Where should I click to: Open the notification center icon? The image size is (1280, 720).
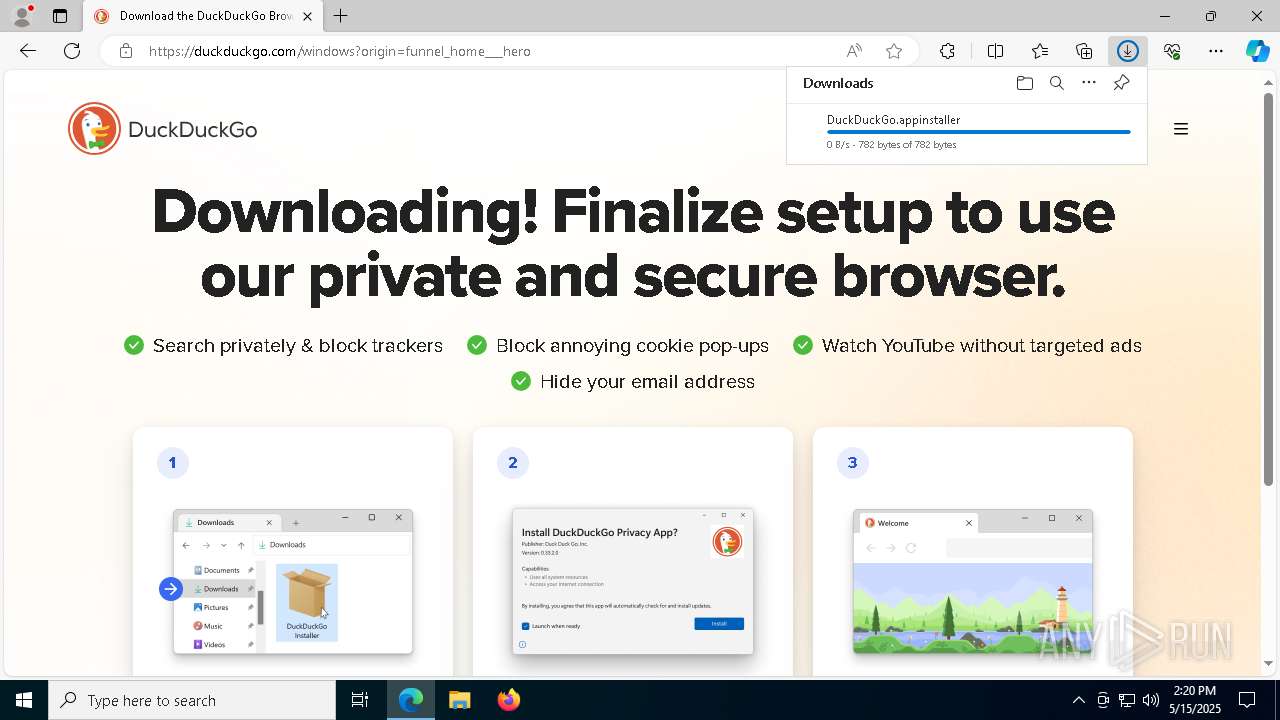(x=1248, y=700)
